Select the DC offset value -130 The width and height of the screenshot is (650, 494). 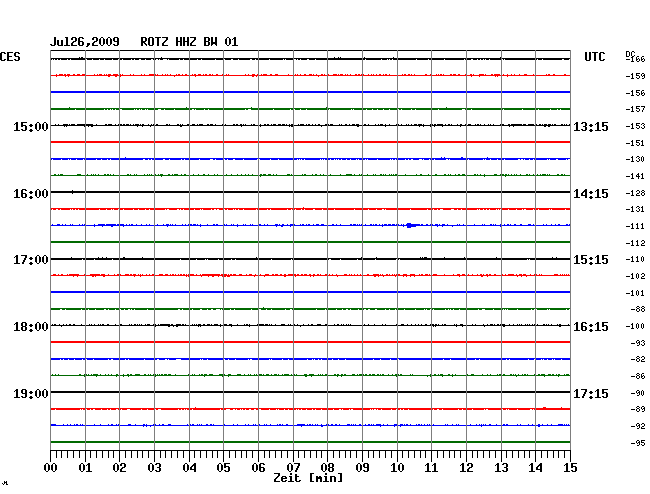[x=635, y=159]
